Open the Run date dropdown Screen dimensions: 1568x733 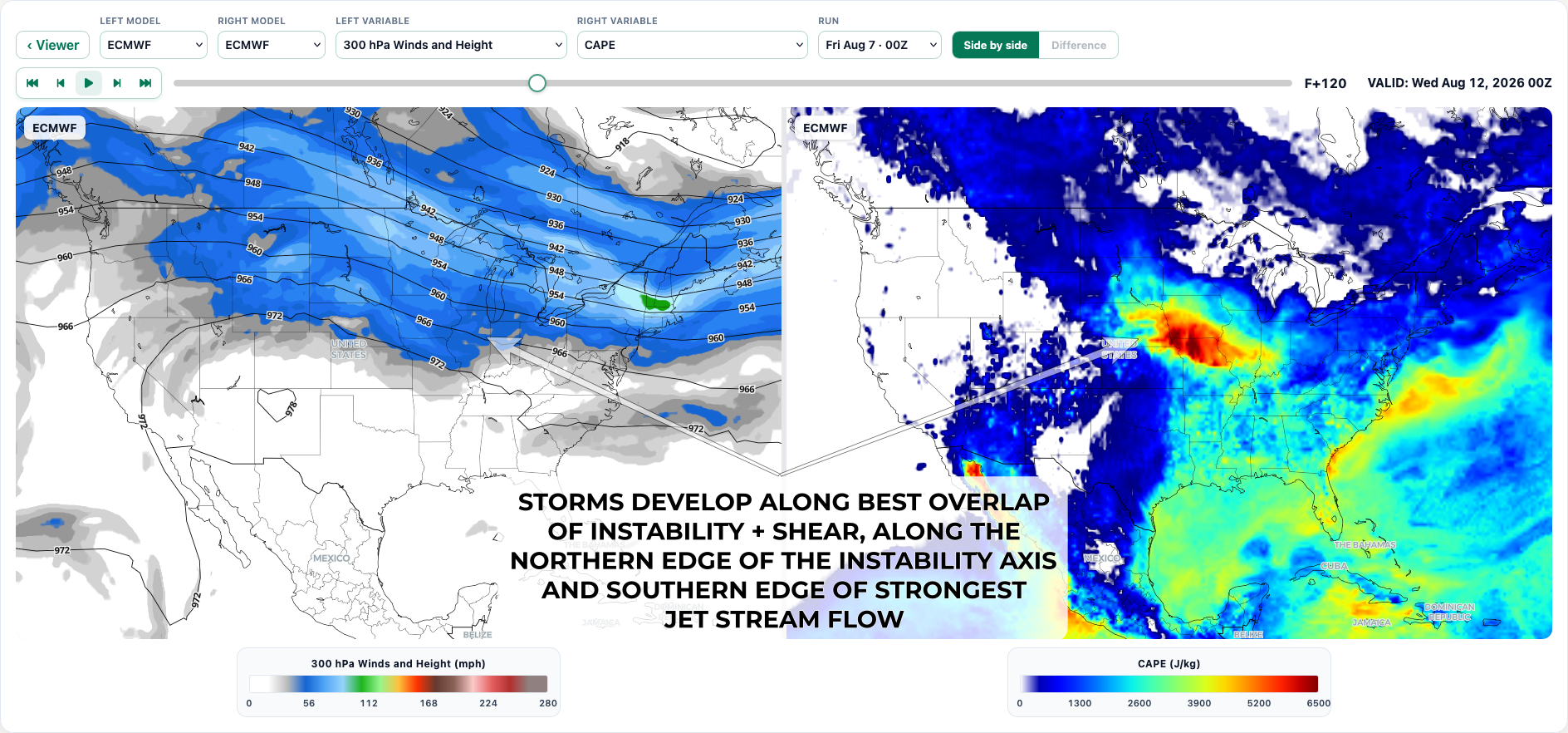pyautogui.click(x=880, y=45)
